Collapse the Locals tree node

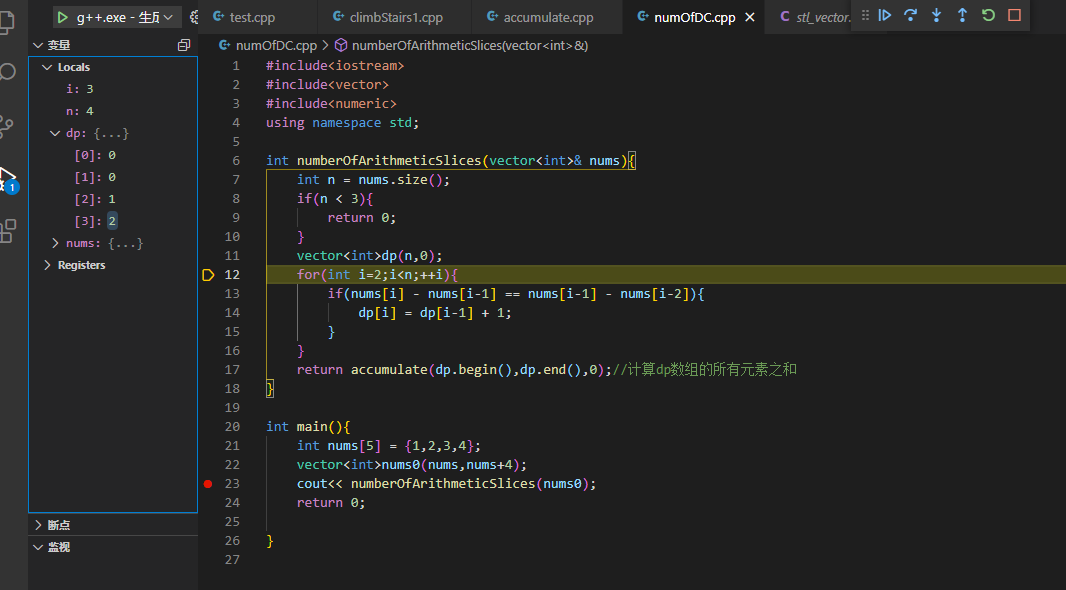point(47,67)
